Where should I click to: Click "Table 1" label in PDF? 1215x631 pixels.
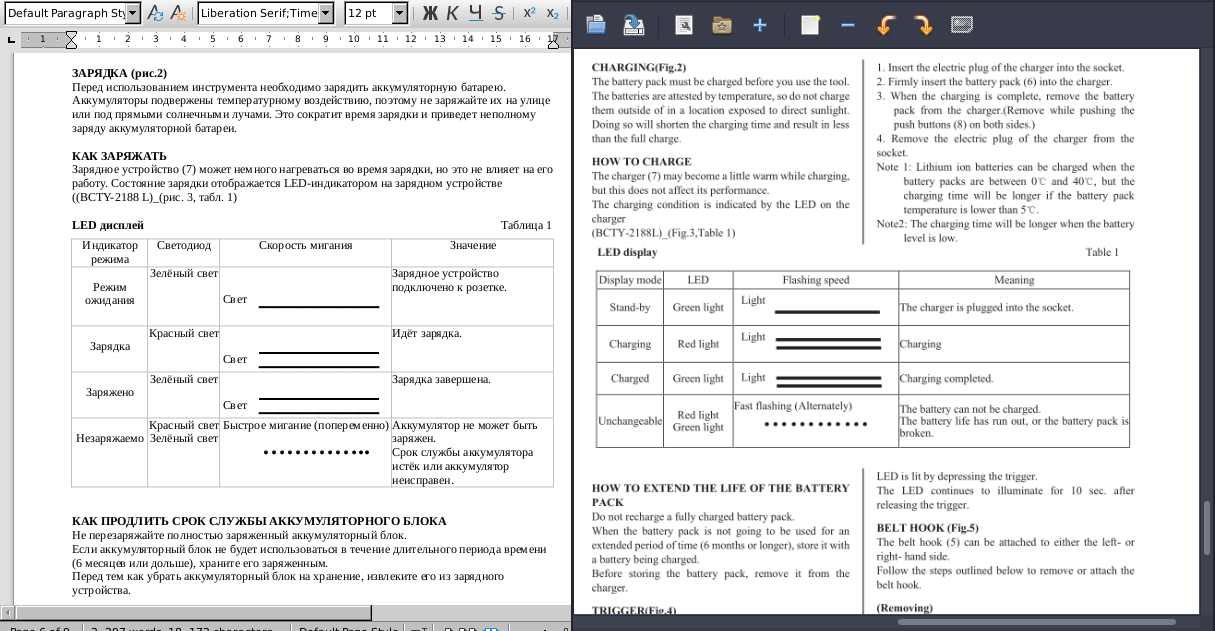pos(1102,252)
